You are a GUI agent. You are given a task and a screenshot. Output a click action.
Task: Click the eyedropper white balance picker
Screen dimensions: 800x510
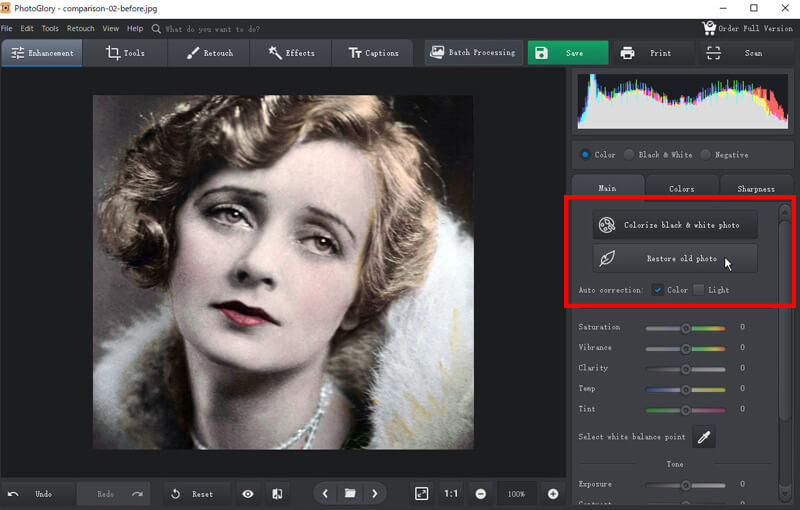click(704, 437)
